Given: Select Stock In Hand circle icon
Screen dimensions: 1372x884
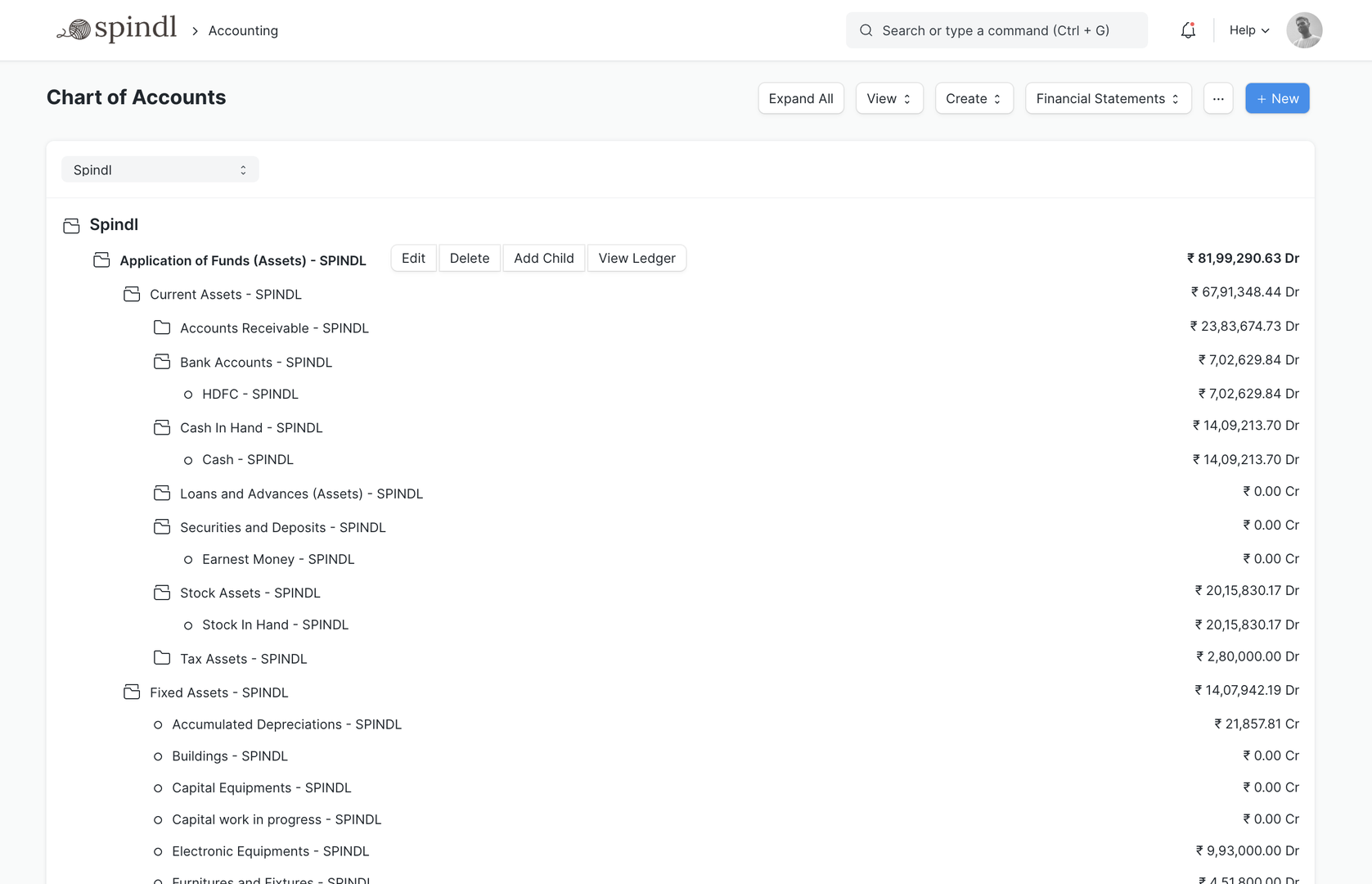Looking at the screenshot, I should 188,625.
